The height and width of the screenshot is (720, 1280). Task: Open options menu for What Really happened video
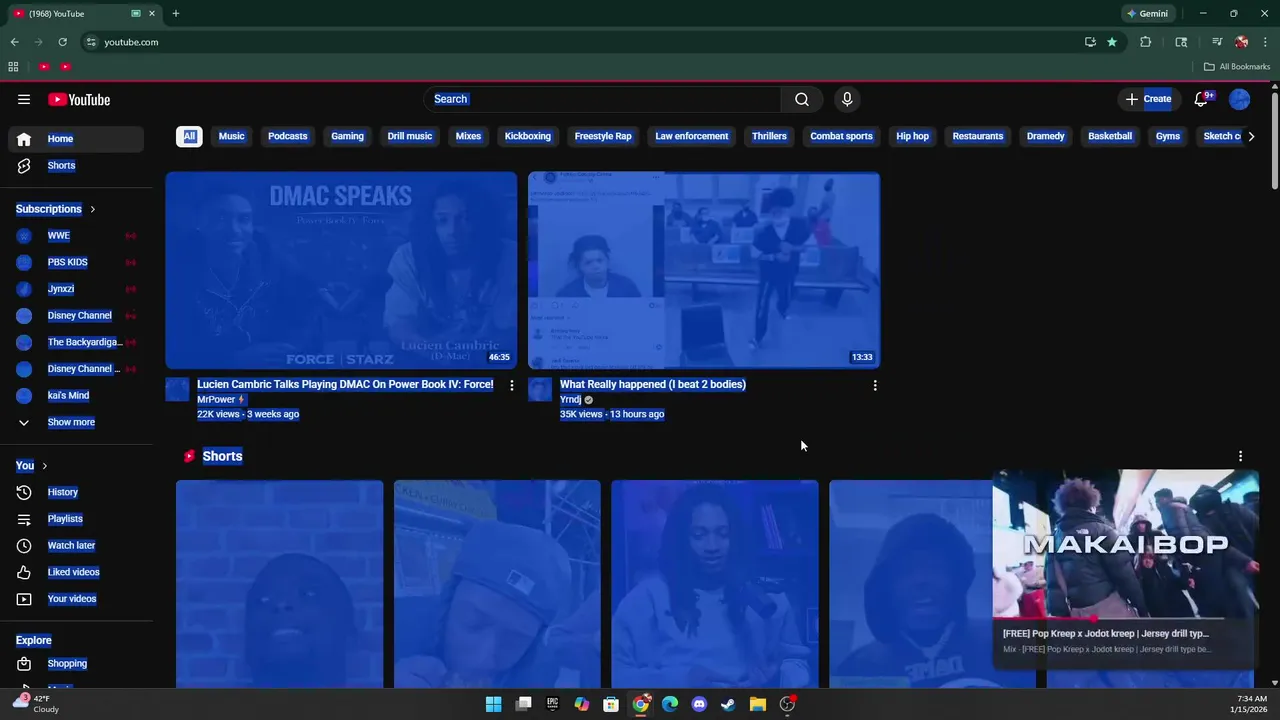click(875, 385)
